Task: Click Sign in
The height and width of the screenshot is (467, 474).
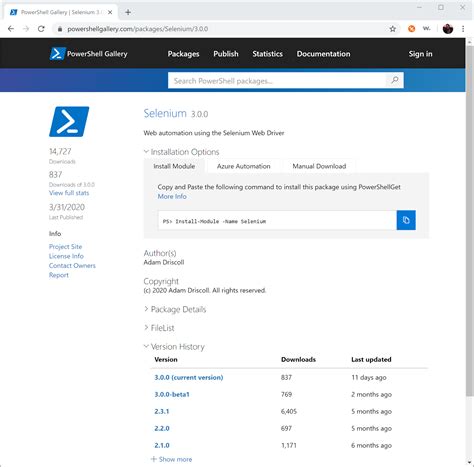Action: [x=420, y=54]
